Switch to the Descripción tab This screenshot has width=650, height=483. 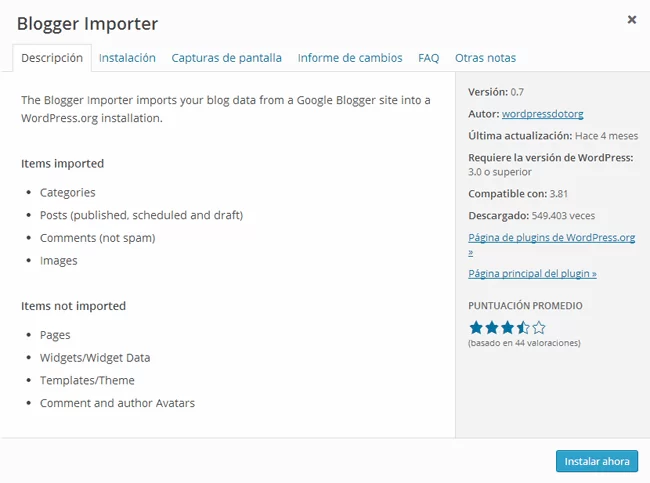(52, 58)
